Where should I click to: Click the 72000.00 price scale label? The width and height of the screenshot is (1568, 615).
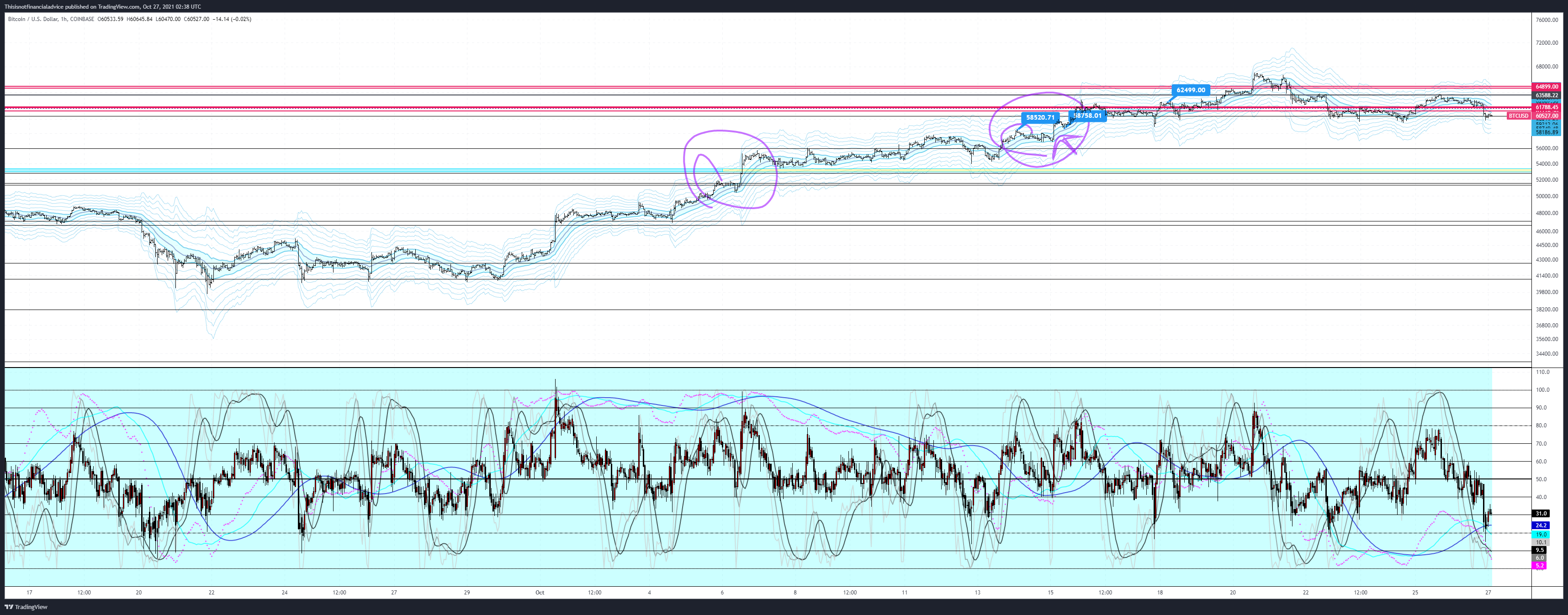pos(1547,43)
